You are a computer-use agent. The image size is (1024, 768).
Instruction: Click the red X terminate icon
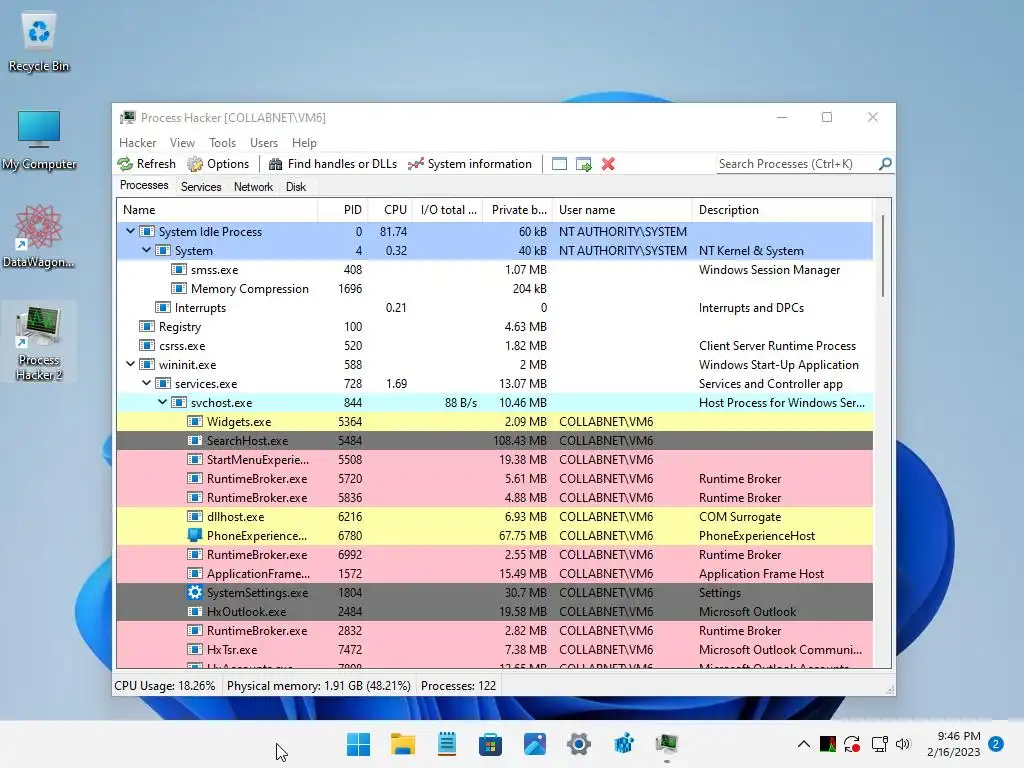coord(608,164)
